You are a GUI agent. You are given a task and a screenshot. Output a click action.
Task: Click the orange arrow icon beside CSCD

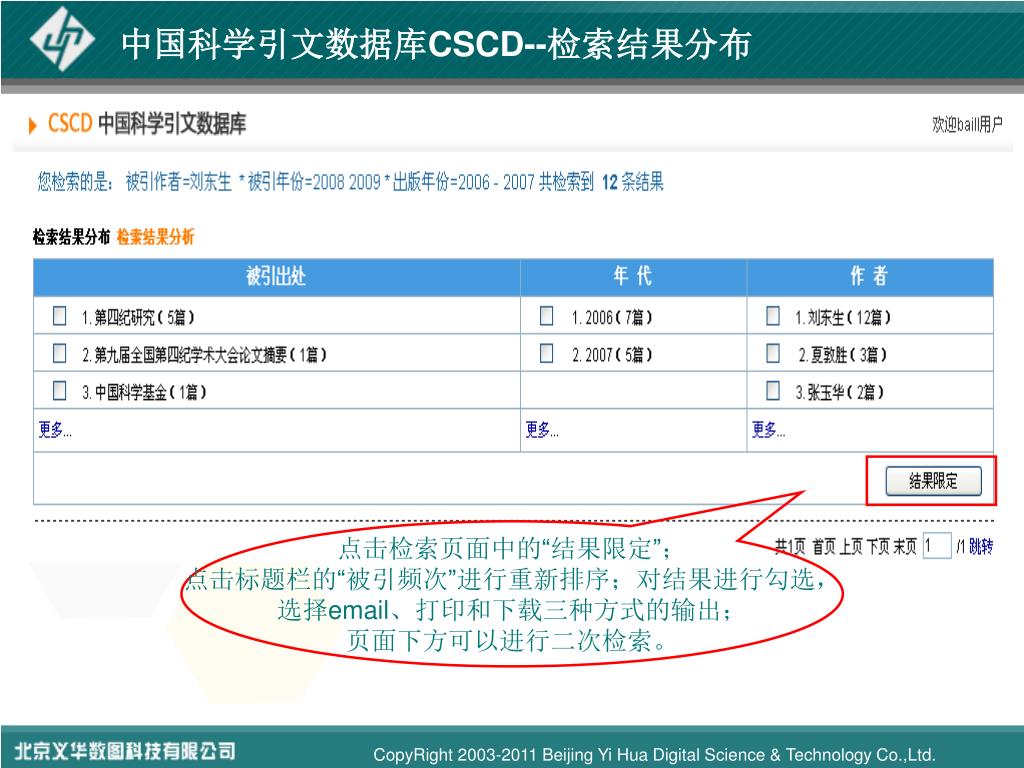pyautogui.click(x=33, y=125)
